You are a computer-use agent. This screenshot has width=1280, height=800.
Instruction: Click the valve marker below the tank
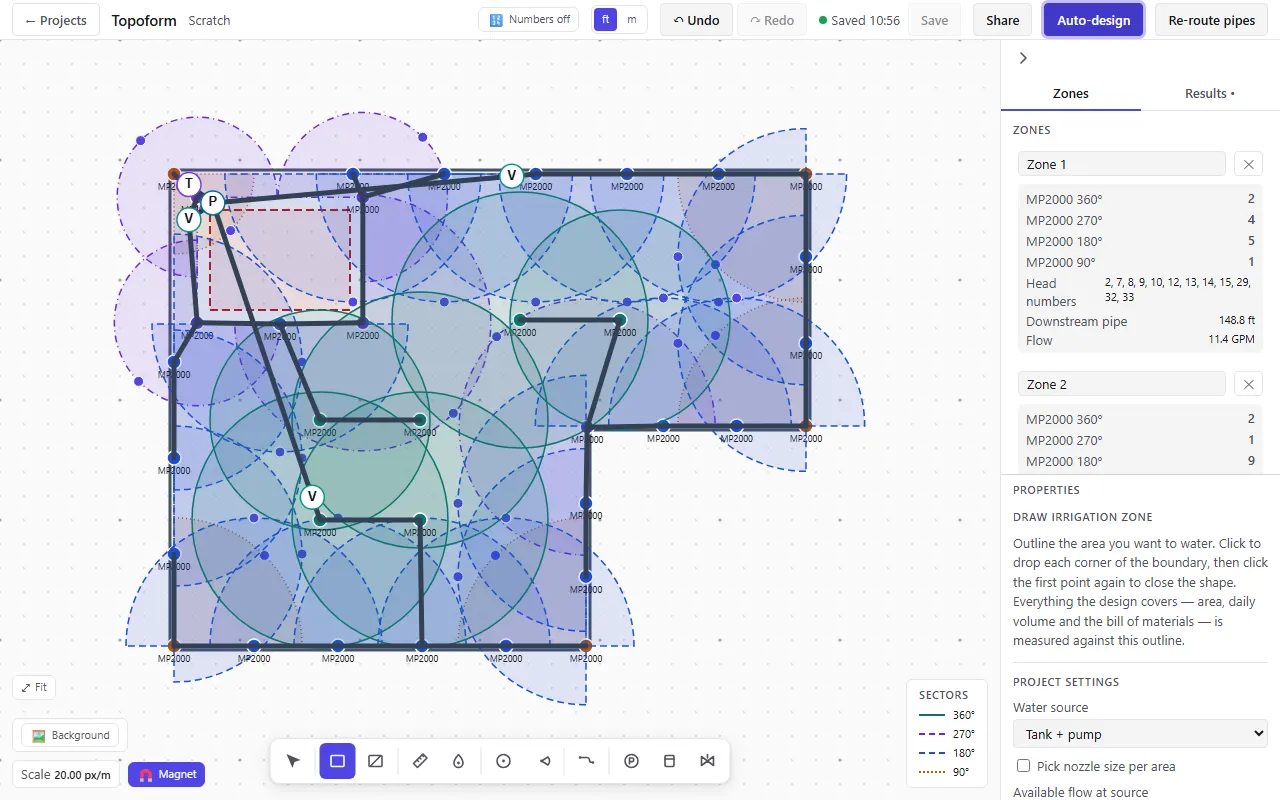pos(188,219)
